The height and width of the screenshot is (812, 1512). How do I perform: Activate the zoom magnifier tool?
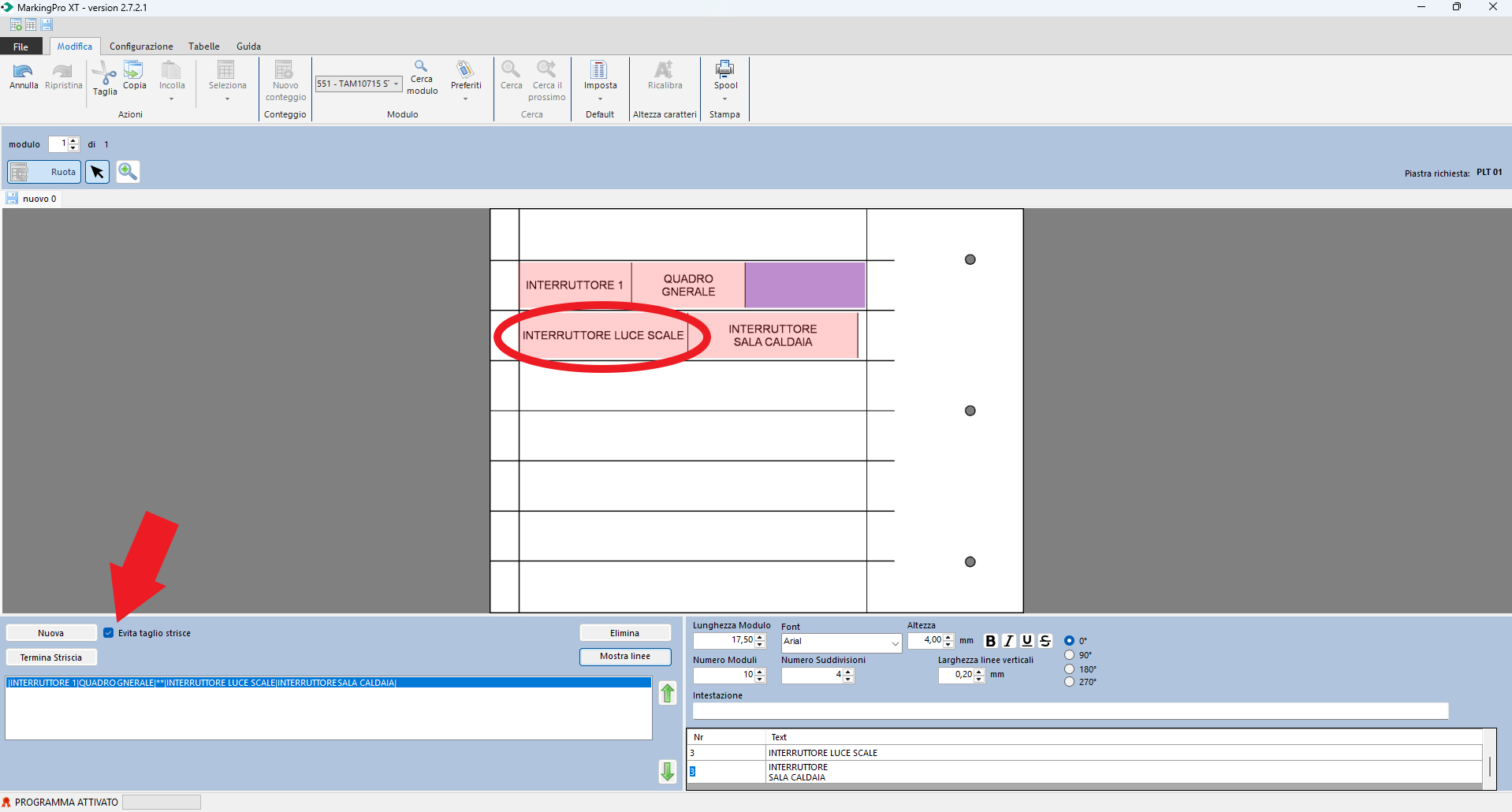pyautogui.click(x=128, y=172)
